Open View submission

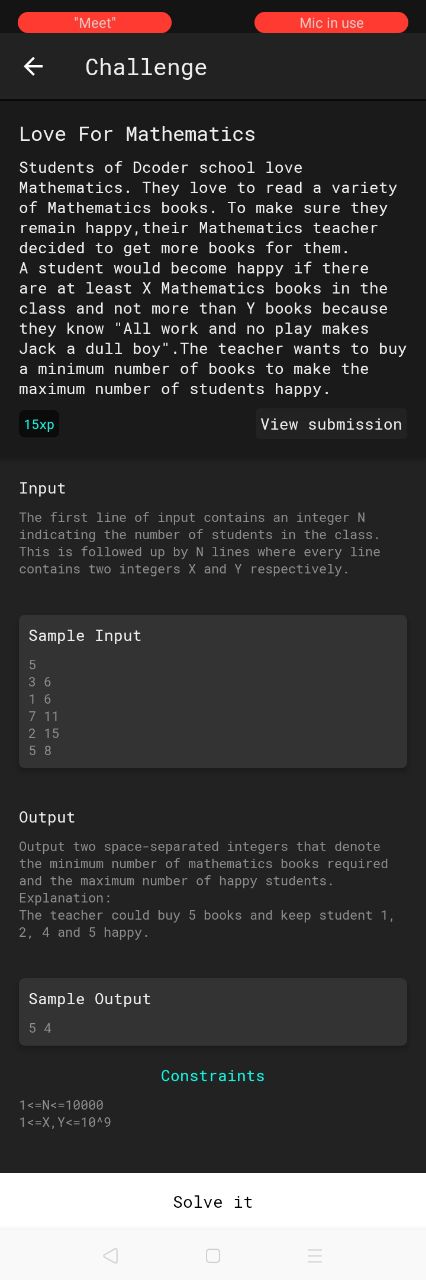pos(331,424)
